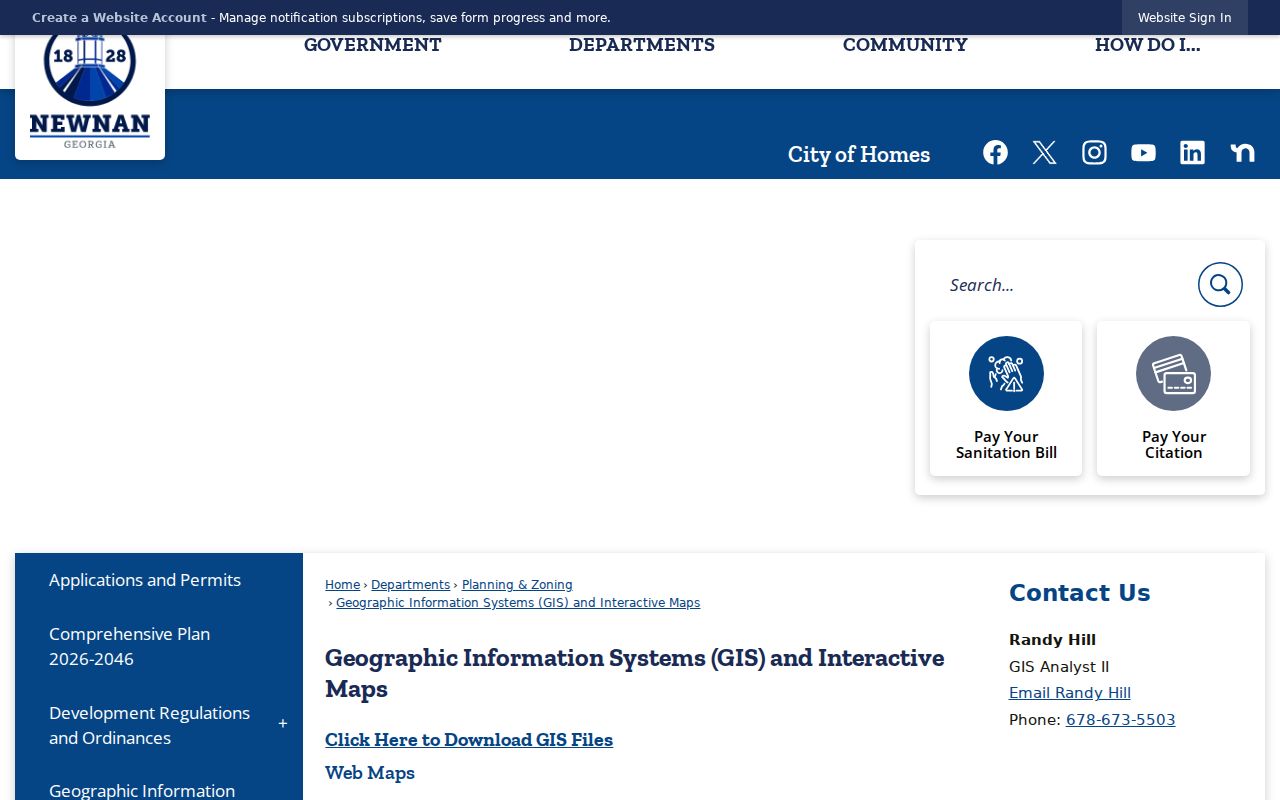Click the Contact Us heading
The image size is (1280, 800).
[x=1080, y=593]
